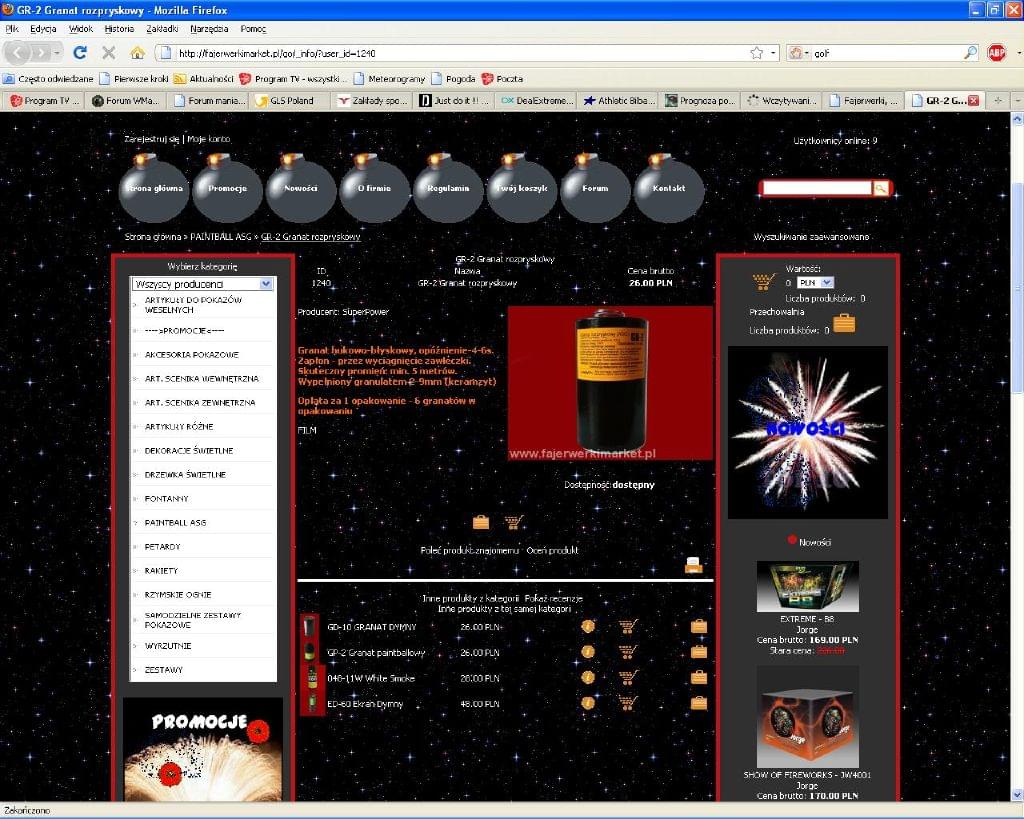The height and width of the screenshot is (819, 1024).
Task: Click the Zarejestruj się link
Action: (x=152, y=139)
